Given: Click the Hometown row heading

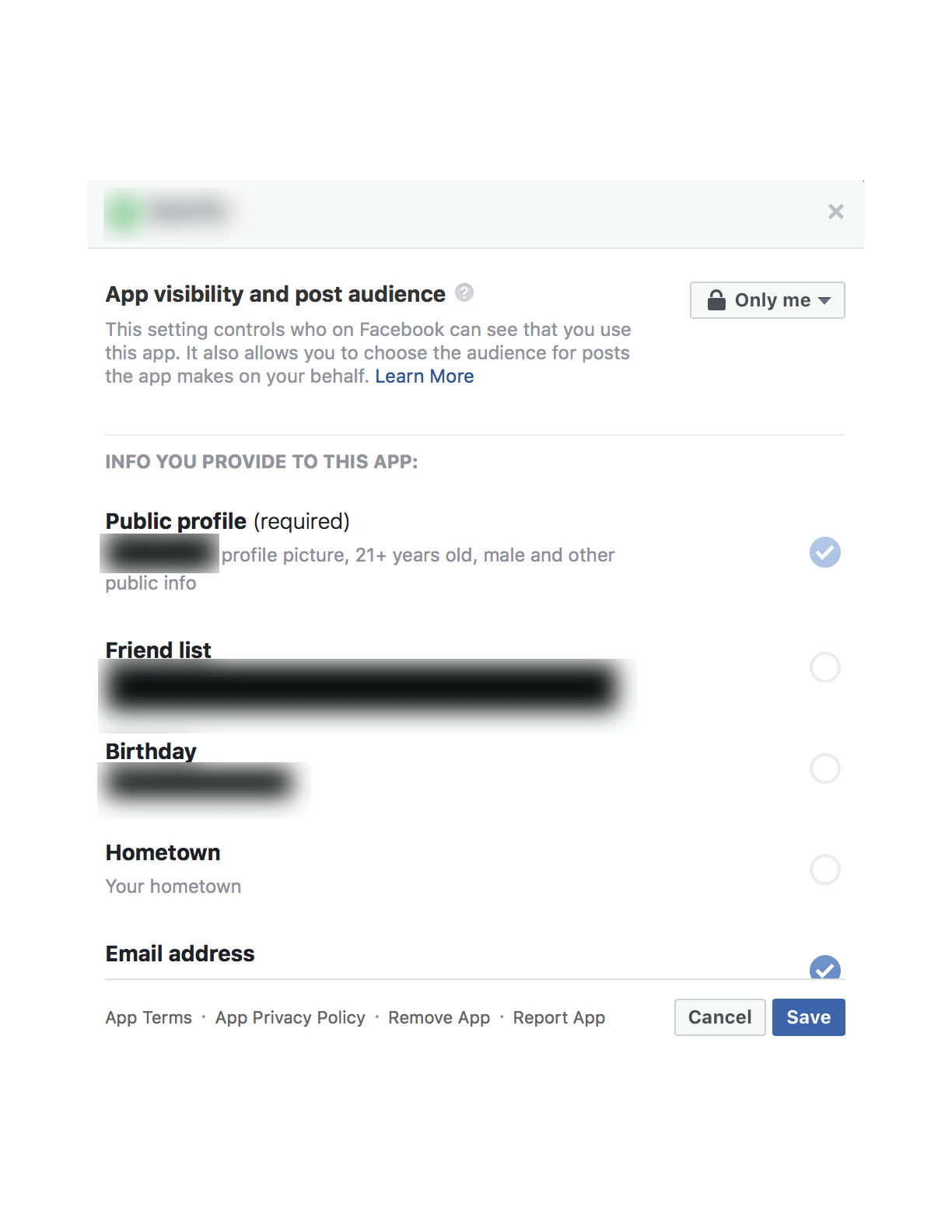Looking at the screenshot, I should [x=163, y=852].
